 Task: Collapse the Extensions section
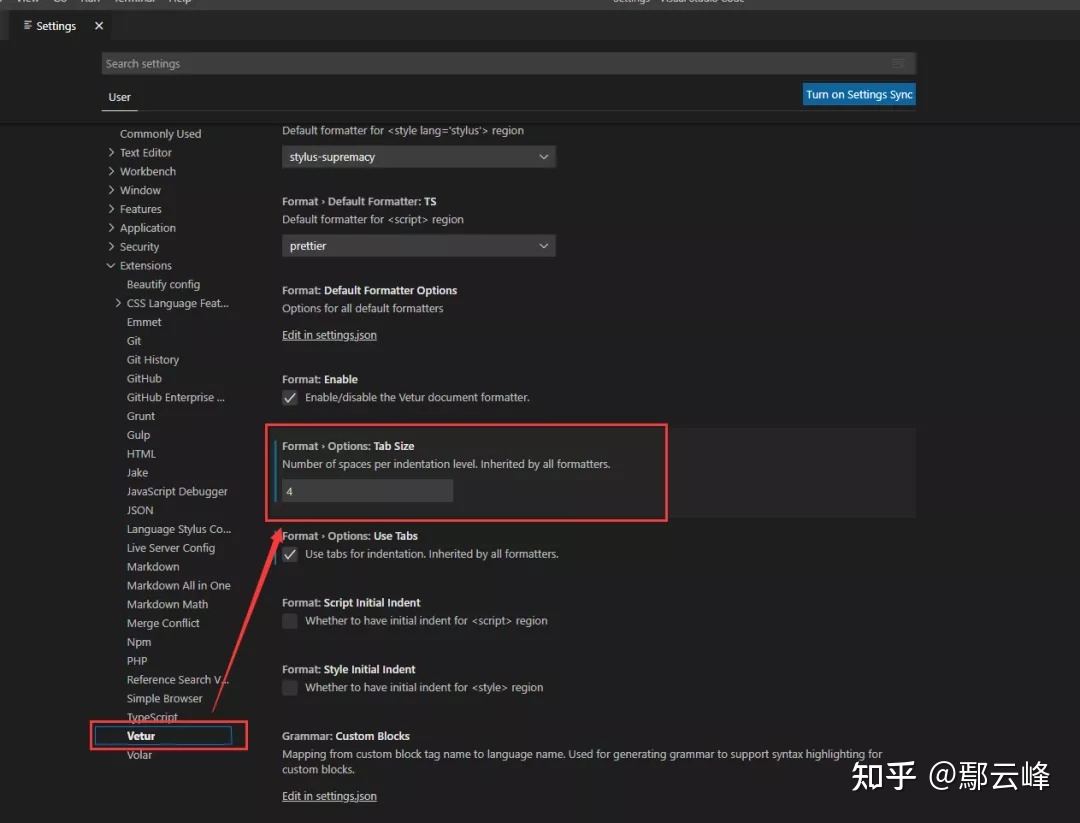[x=111, y=265]
